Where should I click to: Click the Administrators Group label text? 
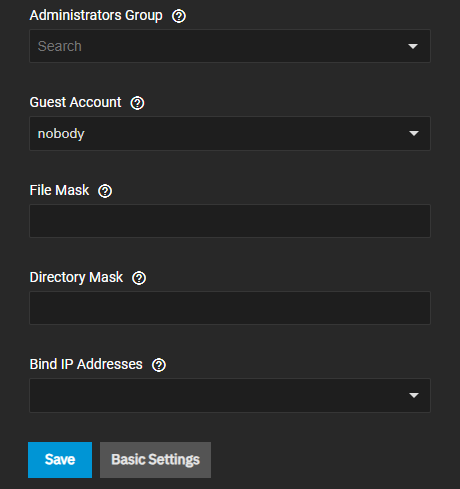96,15
